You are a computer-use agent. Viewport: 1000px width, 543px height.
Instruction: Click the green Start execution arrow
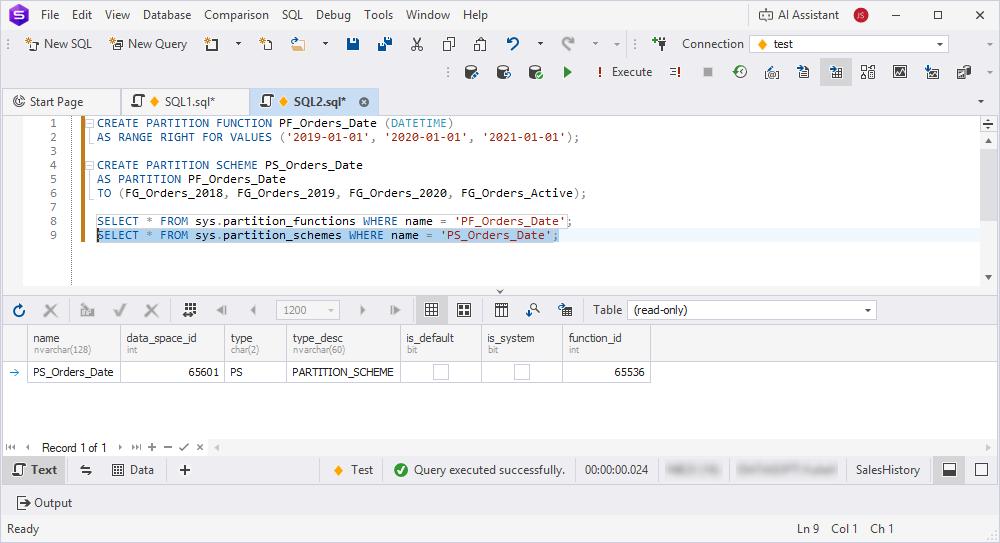point(567,72)
